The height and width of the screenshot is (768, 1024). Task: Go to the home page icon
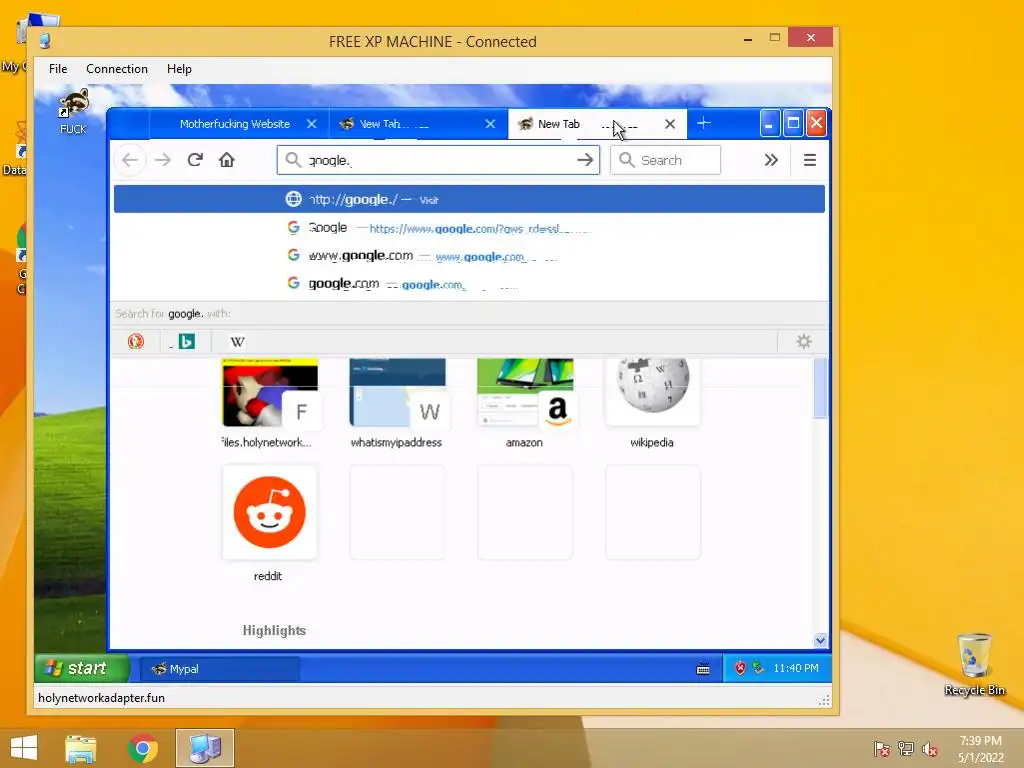pyautogui.click(x=227, y=160)
